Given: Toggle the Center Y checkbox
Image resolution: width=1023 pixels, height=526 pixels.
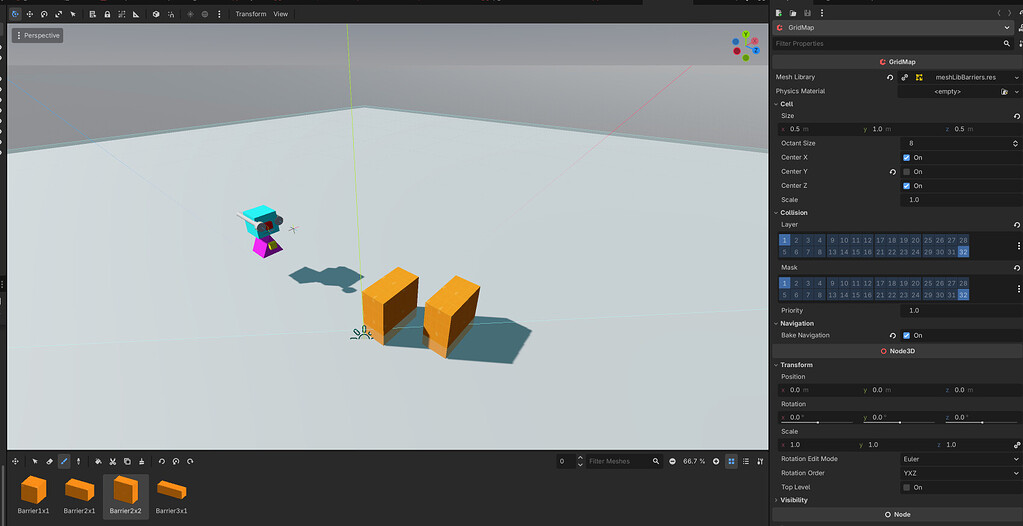Looking at the screenshot, I should tap(906, 172).
